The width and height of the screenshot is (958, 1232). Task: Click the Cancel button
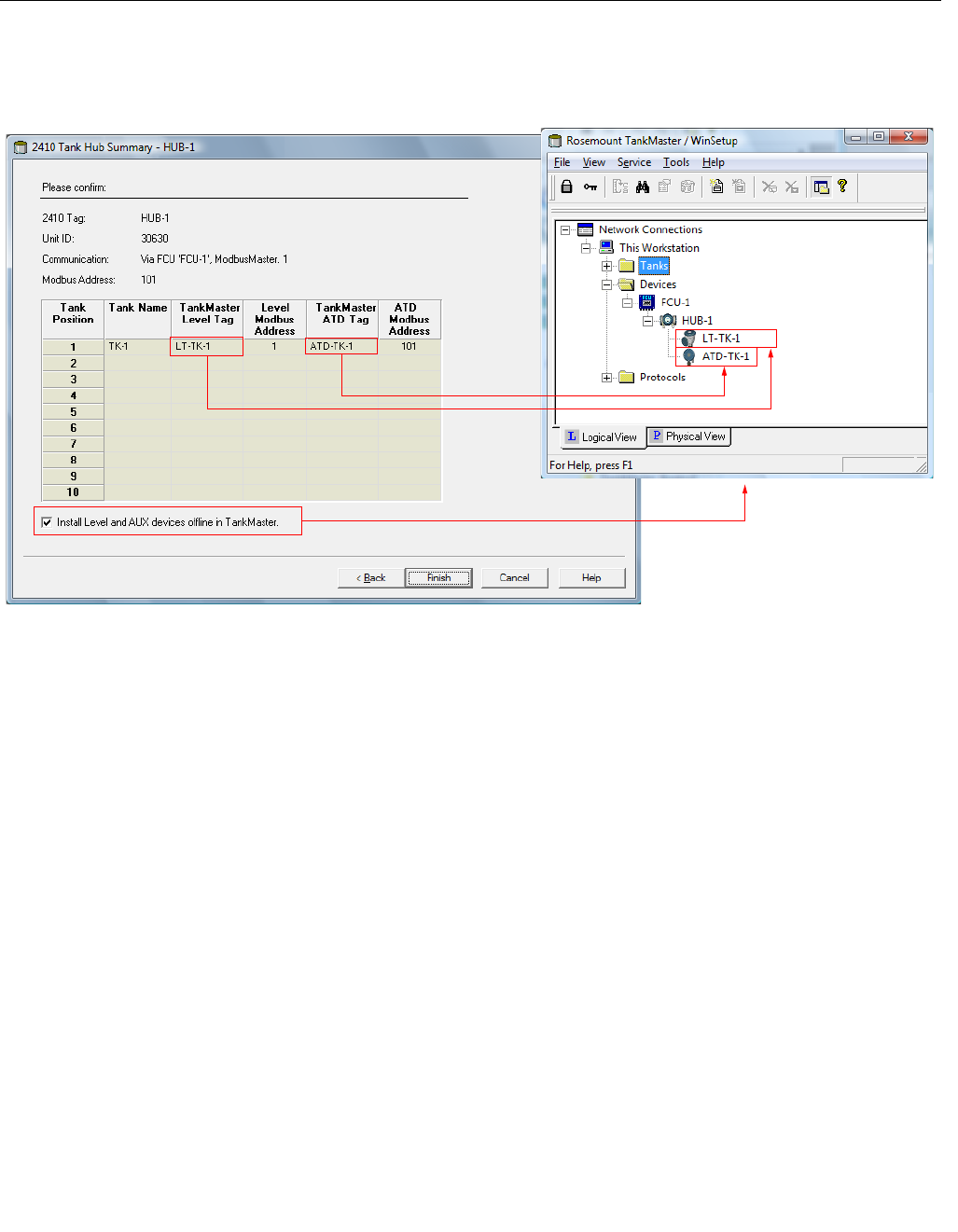(514, 577)
